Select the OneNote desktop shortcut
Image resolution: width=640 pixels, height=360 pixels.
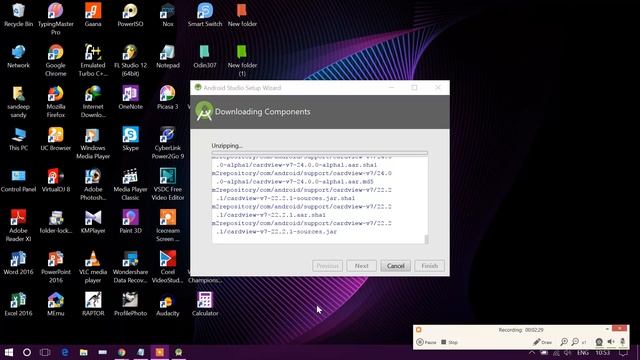[130, 98]
